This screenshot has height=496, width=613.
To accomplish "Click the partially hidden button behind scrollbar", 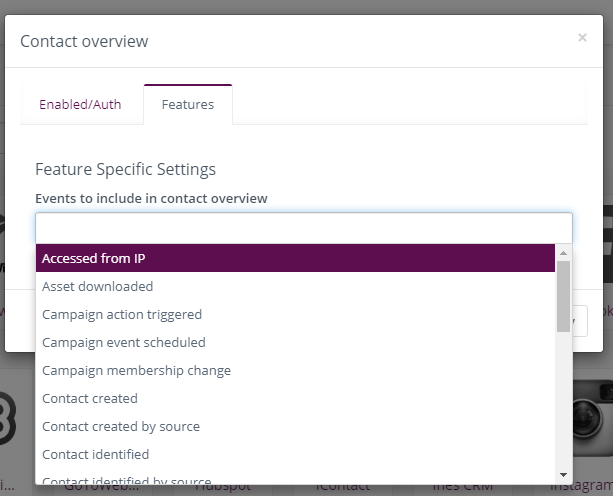I will 580,321.
